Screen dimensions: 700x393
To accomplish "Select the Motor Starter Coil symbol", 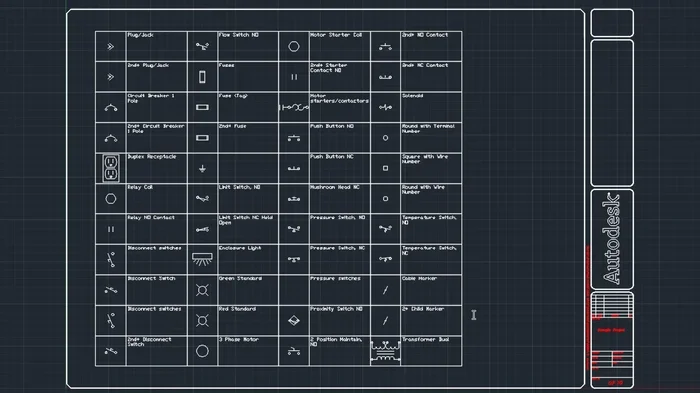I will [x=294, y=46].
